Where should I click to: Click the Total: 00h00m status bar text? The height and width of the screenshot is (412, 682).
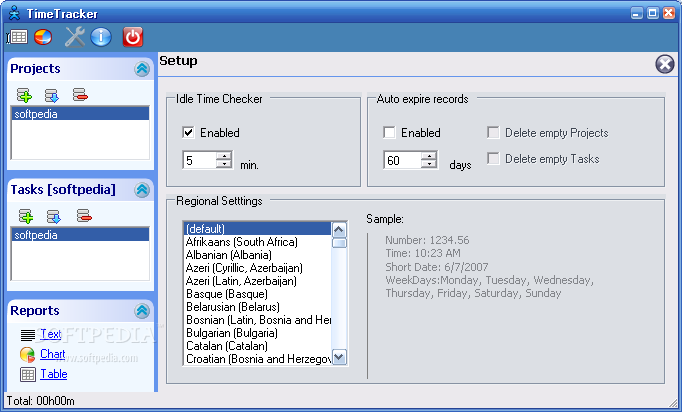click(x=40, y=401)
